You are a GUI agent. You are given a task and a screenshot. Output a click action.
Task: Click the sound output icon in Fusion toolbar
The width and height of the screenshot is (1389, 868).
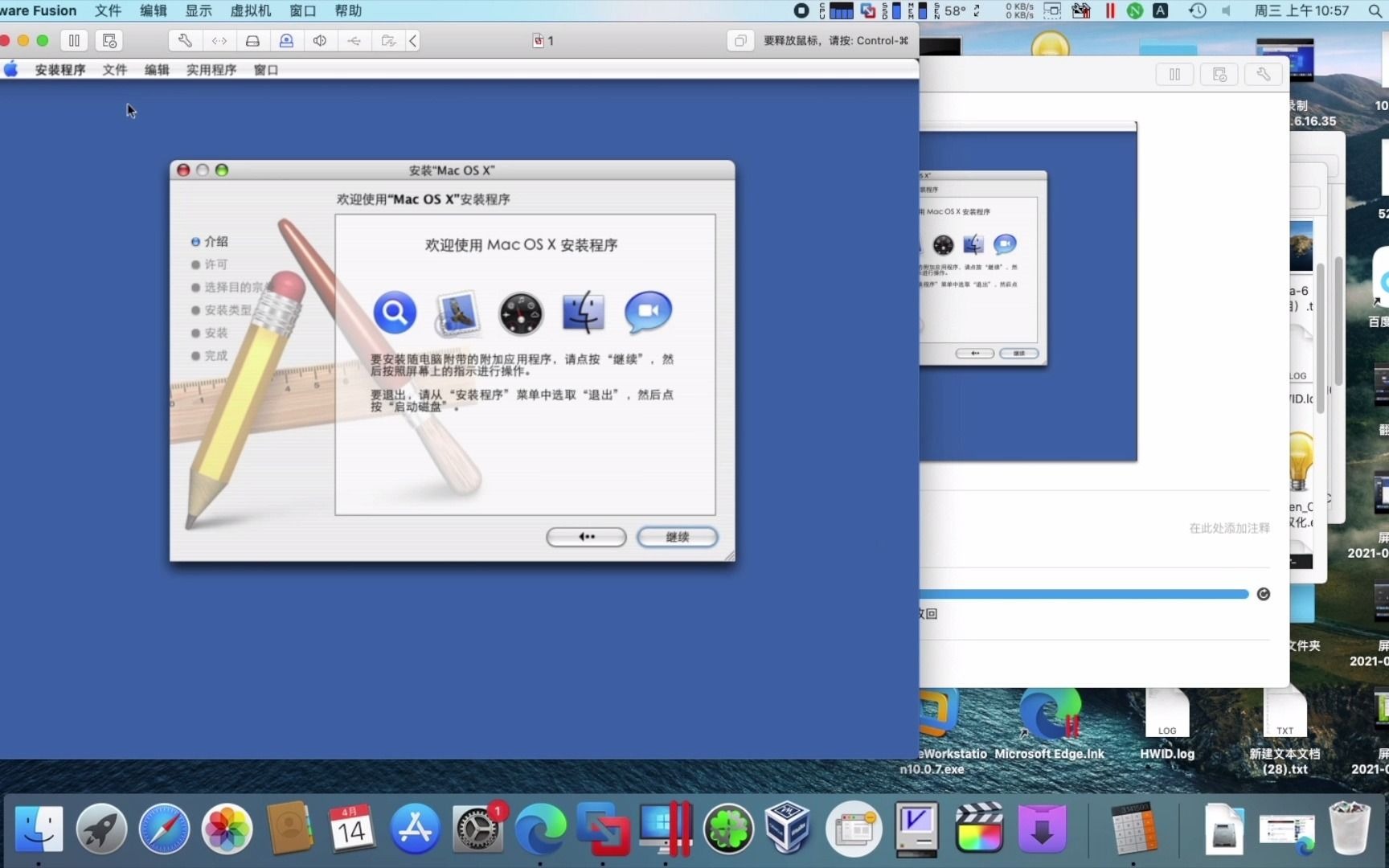click(319, 40)
